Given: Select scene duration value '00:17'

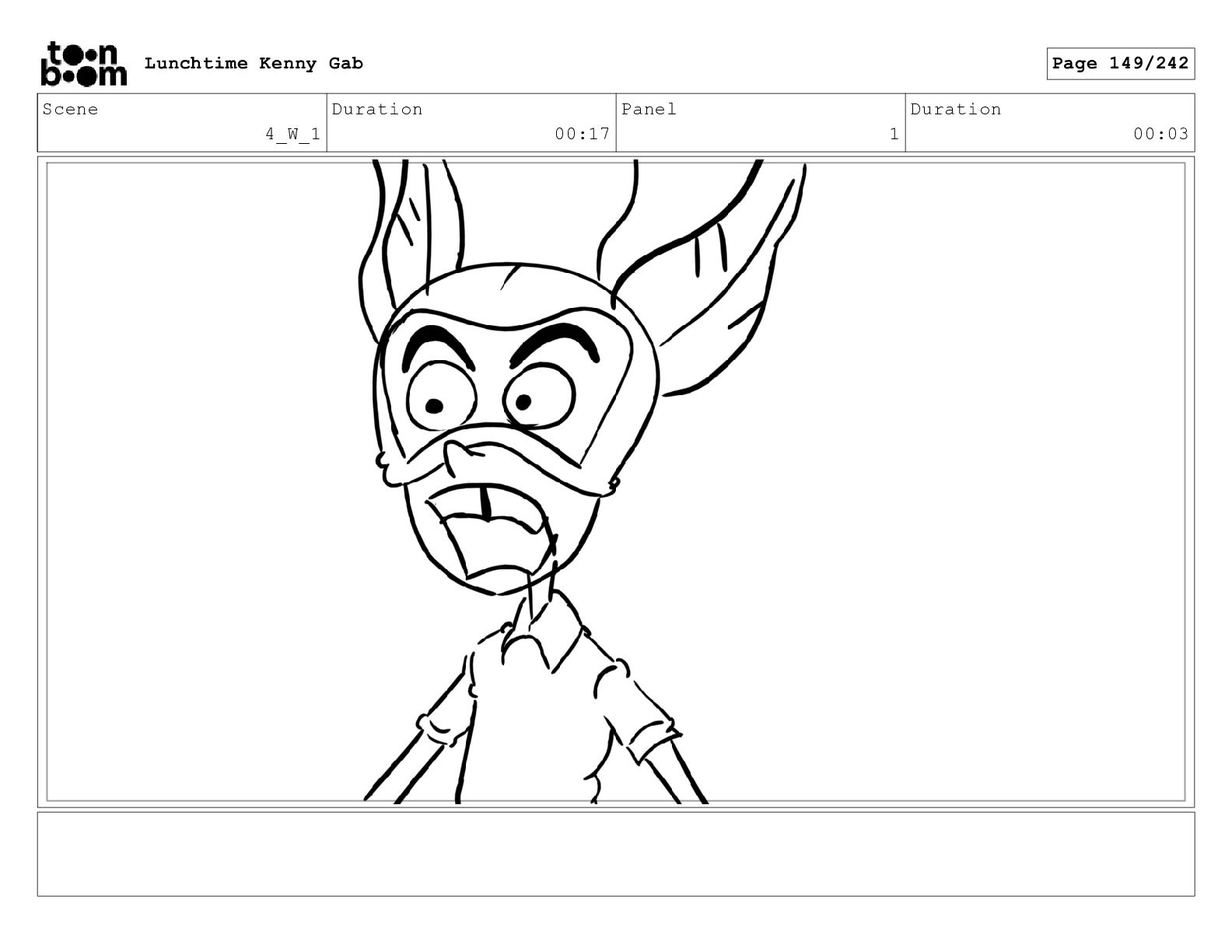Looking at the screenshot, I should tap(582, 134).
